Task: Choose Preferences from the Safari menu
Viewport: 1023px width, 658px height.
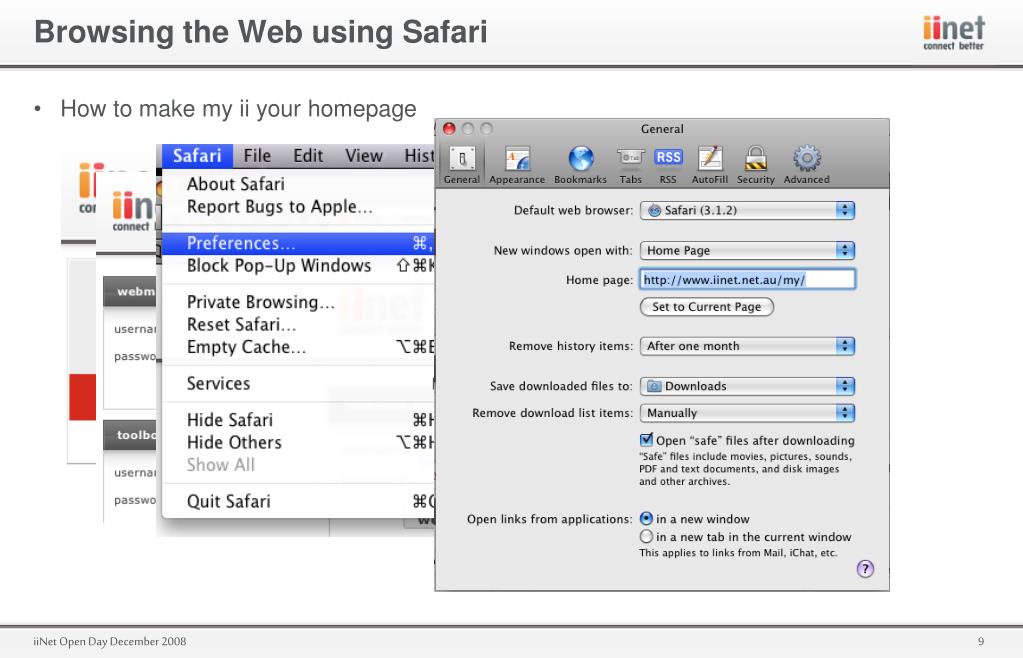Action: [x=298, y=243]
